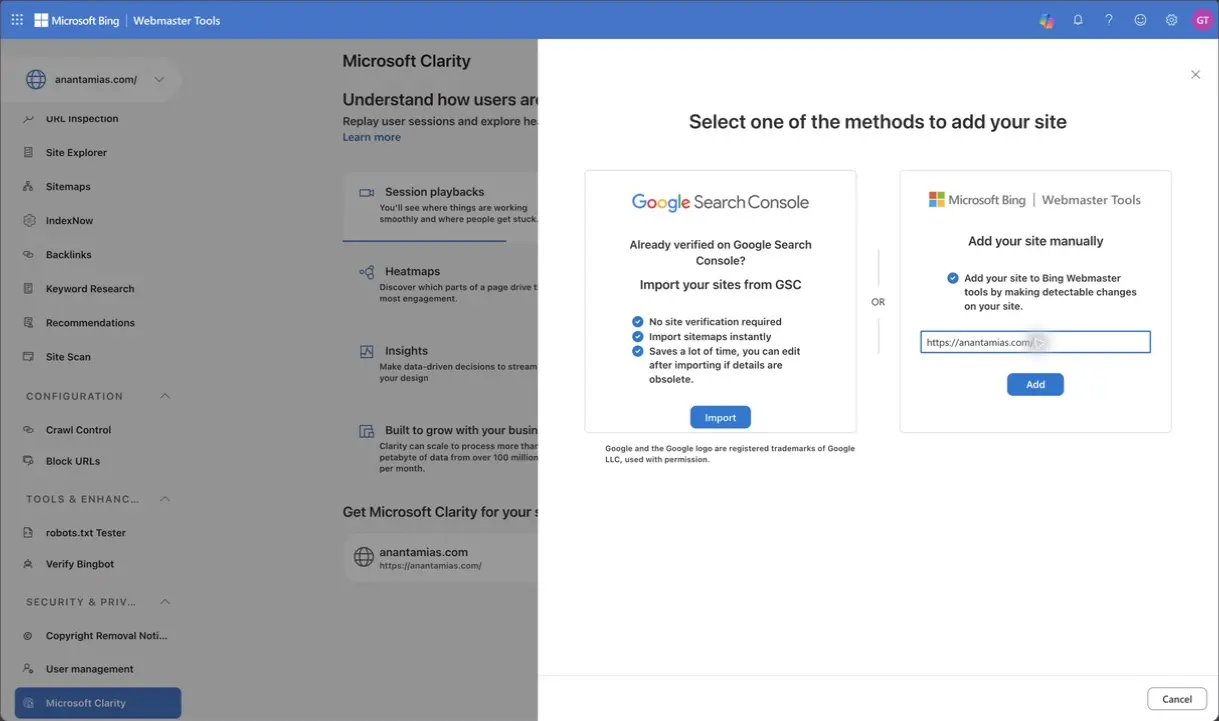Open the settings gear icon
Viewport: 1219px width, 721px height.
click(1171, 20)
